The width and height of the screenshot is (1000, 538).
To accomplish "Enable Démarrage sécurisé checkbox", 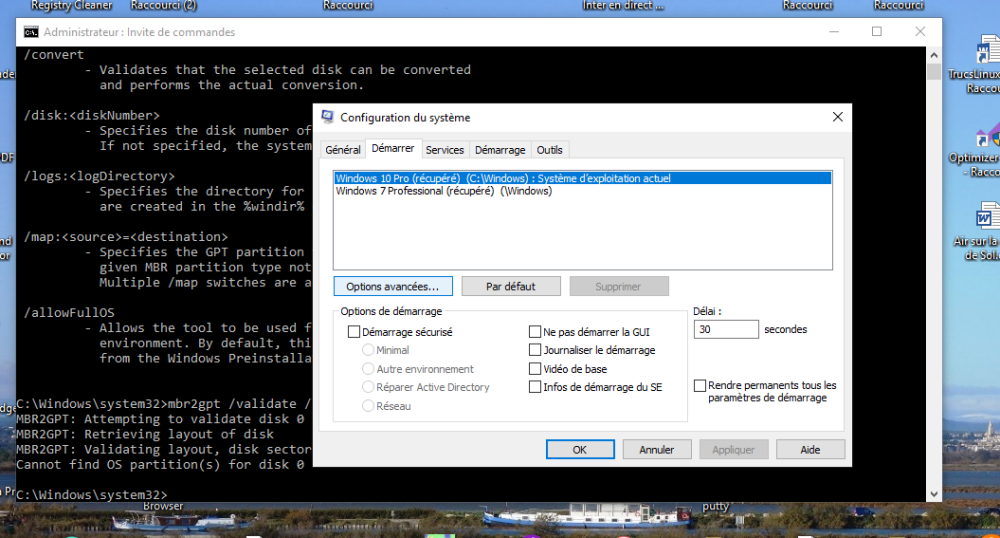I will tap(354, 332).
